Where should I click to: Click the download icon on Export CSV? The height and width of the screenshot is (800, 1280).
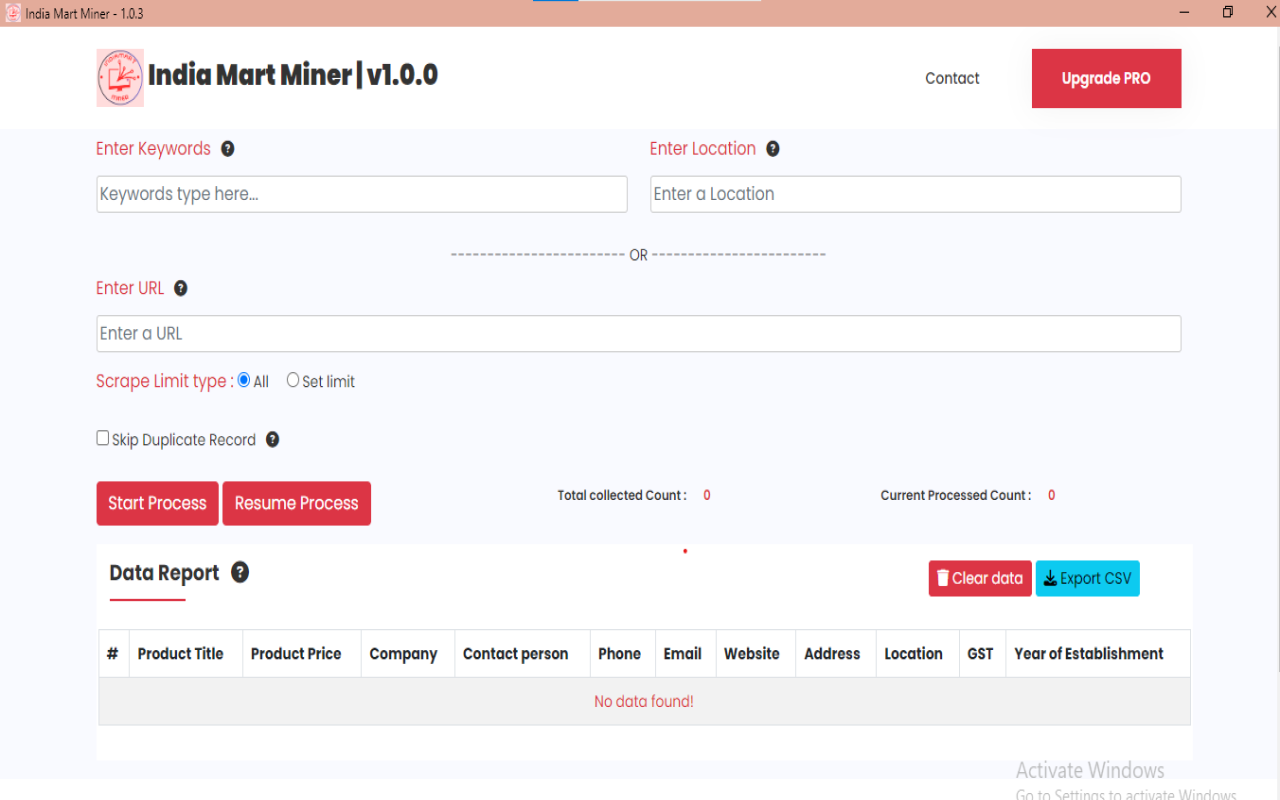coord(1051,578)
